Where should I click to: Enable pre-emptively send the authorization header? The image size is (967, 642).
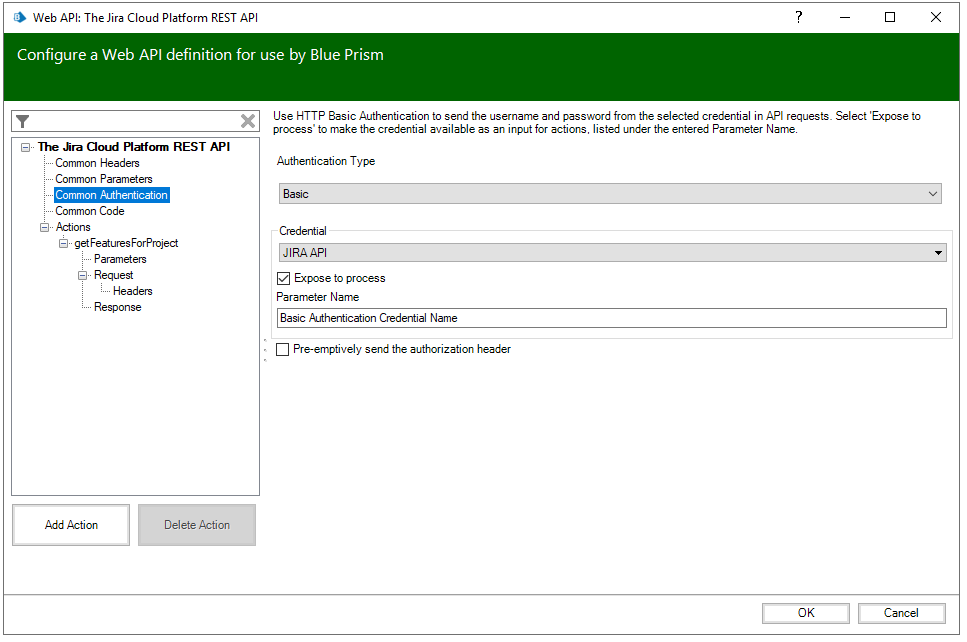[283, 350]
